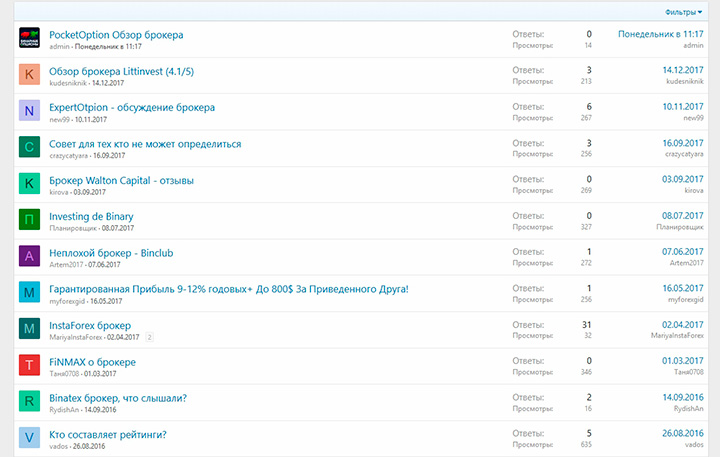Click the П avatar of Планировщик
Image resolution: width=720 pixels, height=457 pixels.
click(x=30, y=220)
